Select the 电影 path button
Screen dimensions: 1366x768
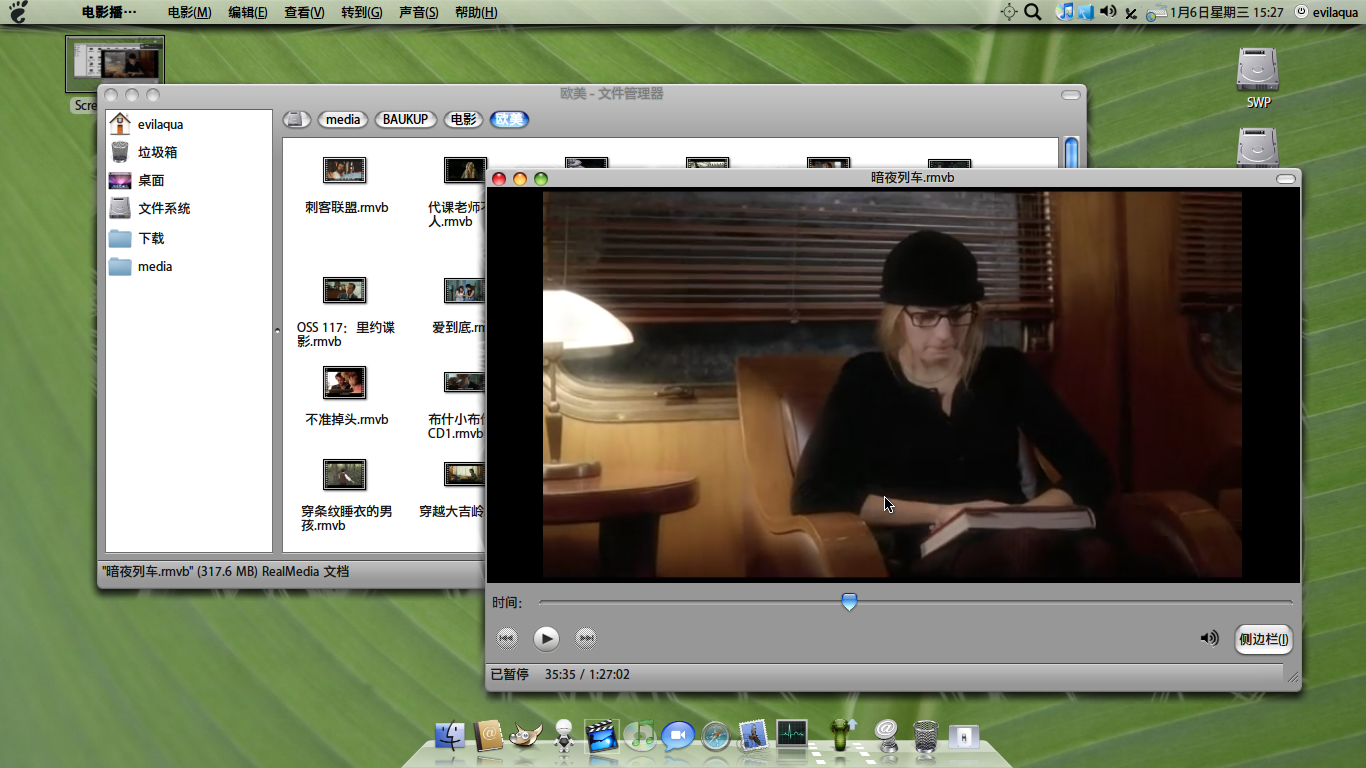point(464,119)
